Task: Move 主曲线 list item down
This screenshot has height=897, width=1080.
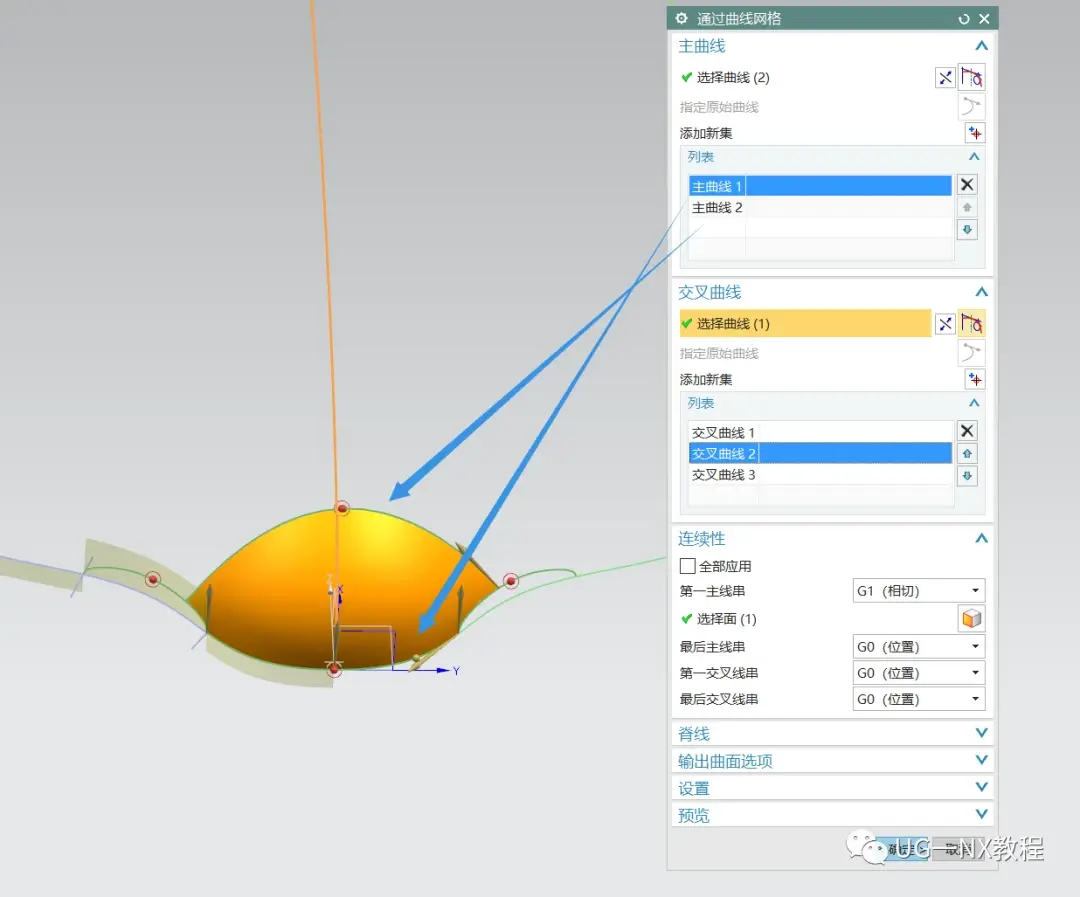Action: tap(967, 229)
